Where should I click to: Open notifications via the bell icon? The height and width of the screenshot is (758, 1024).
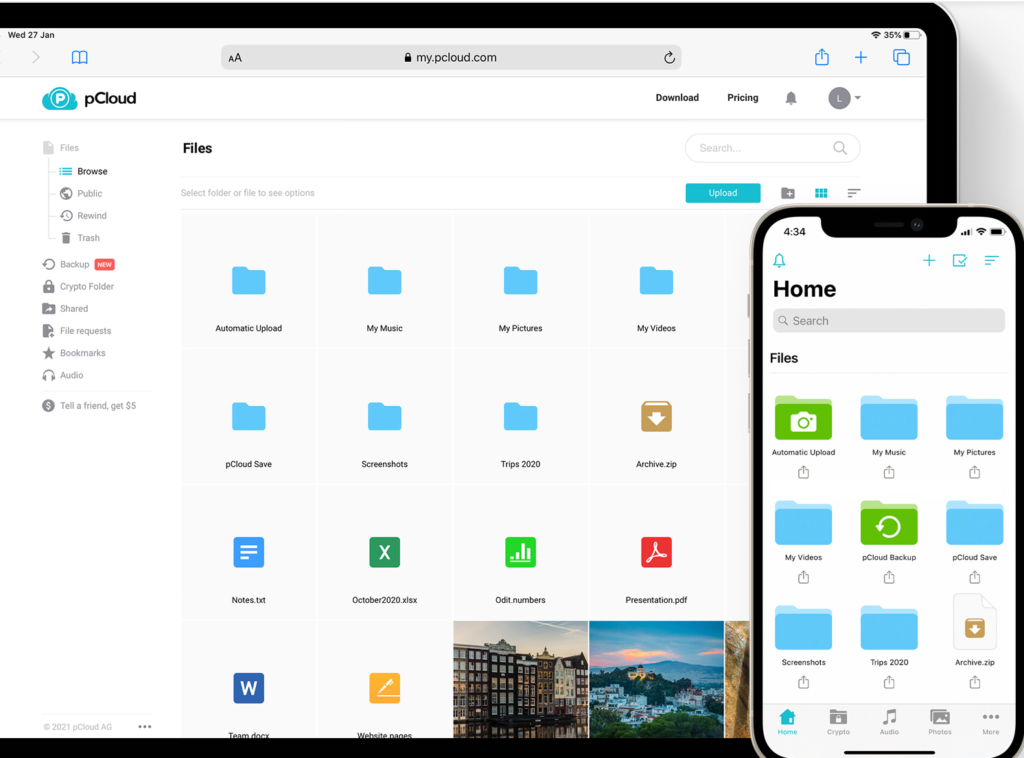[790, 97]
